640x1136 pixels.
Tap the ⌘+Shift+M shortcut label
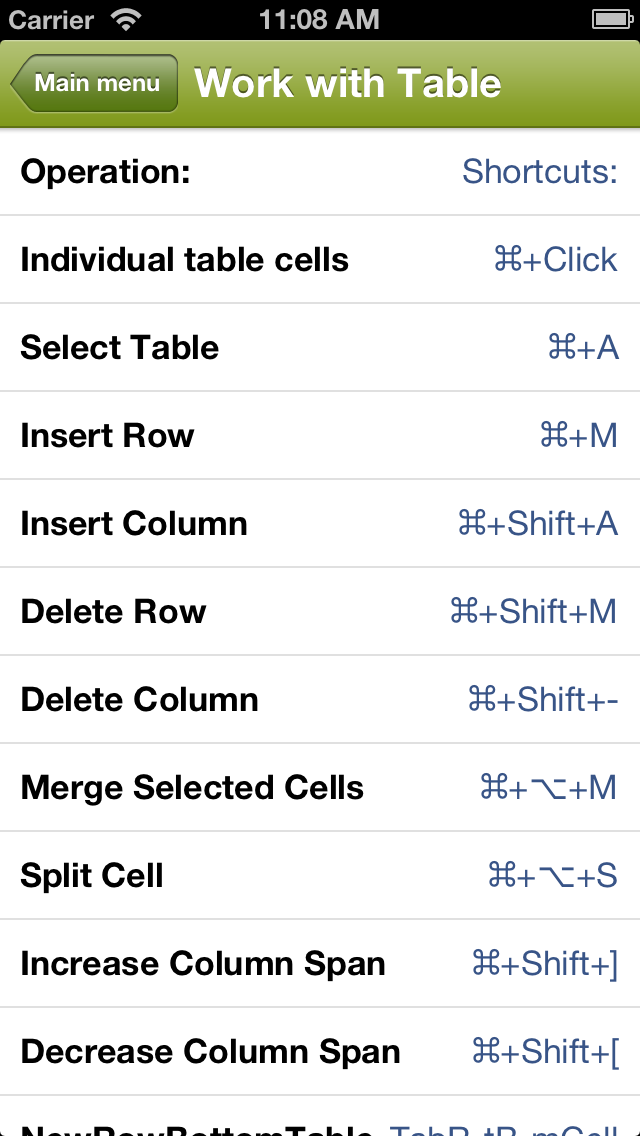533,612
